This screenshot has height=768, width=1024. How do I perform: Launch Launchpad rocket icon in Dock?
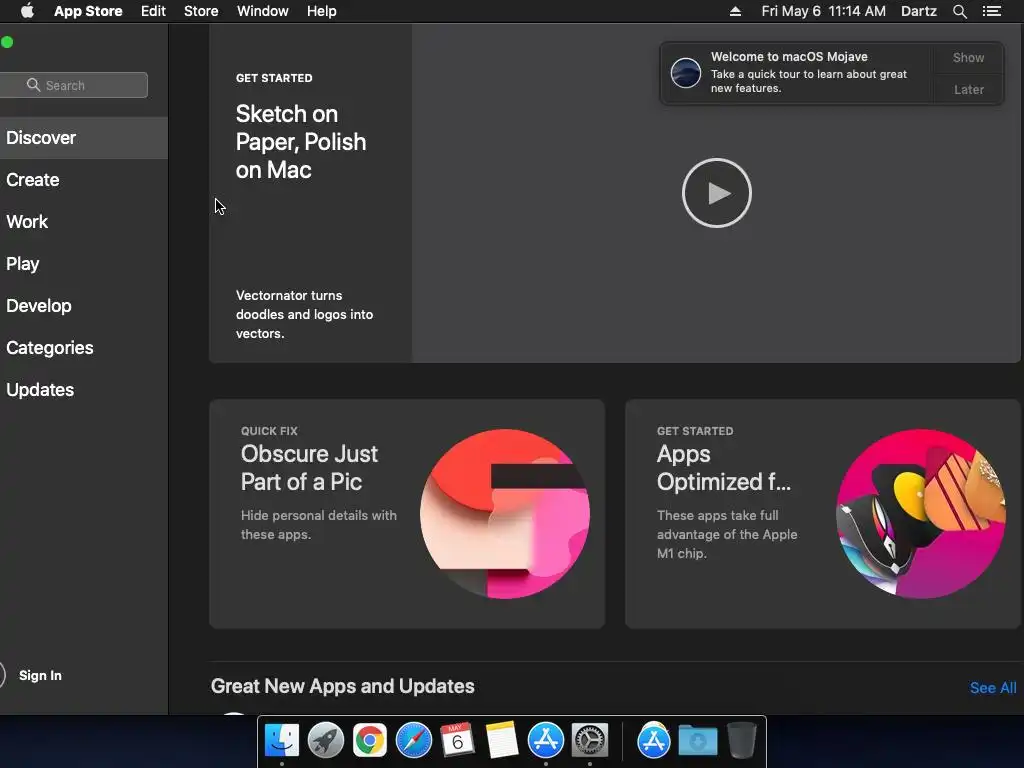[326, 740]
